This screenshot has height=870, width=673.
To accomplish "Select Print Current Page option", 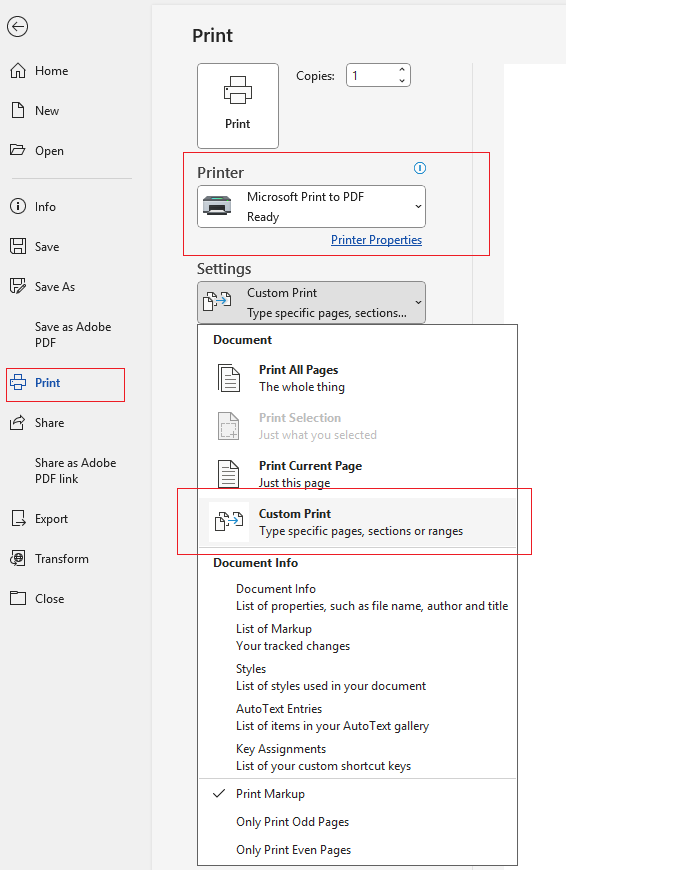I will point(357,474).
